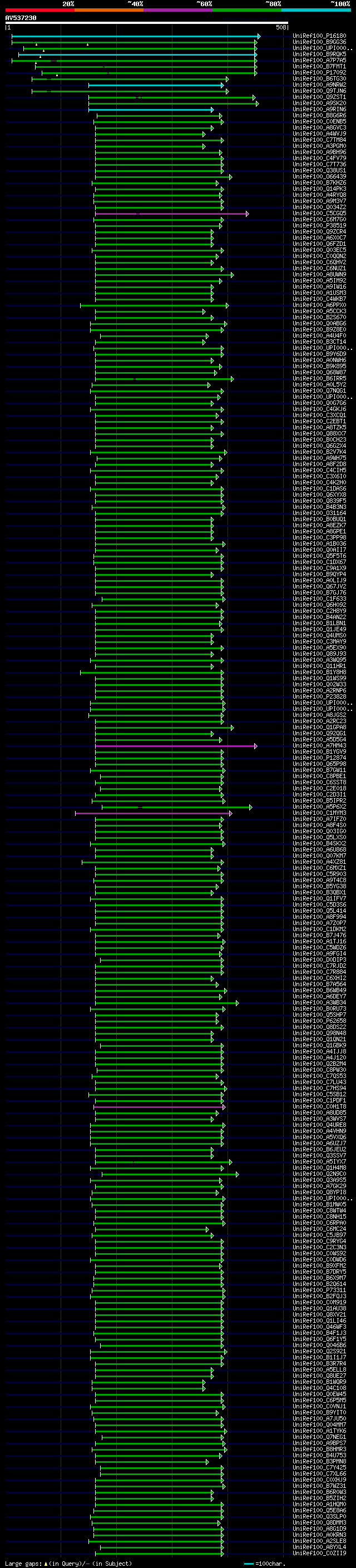
Task: Open hit UniRef100_P16180
Action: [319, 36]
